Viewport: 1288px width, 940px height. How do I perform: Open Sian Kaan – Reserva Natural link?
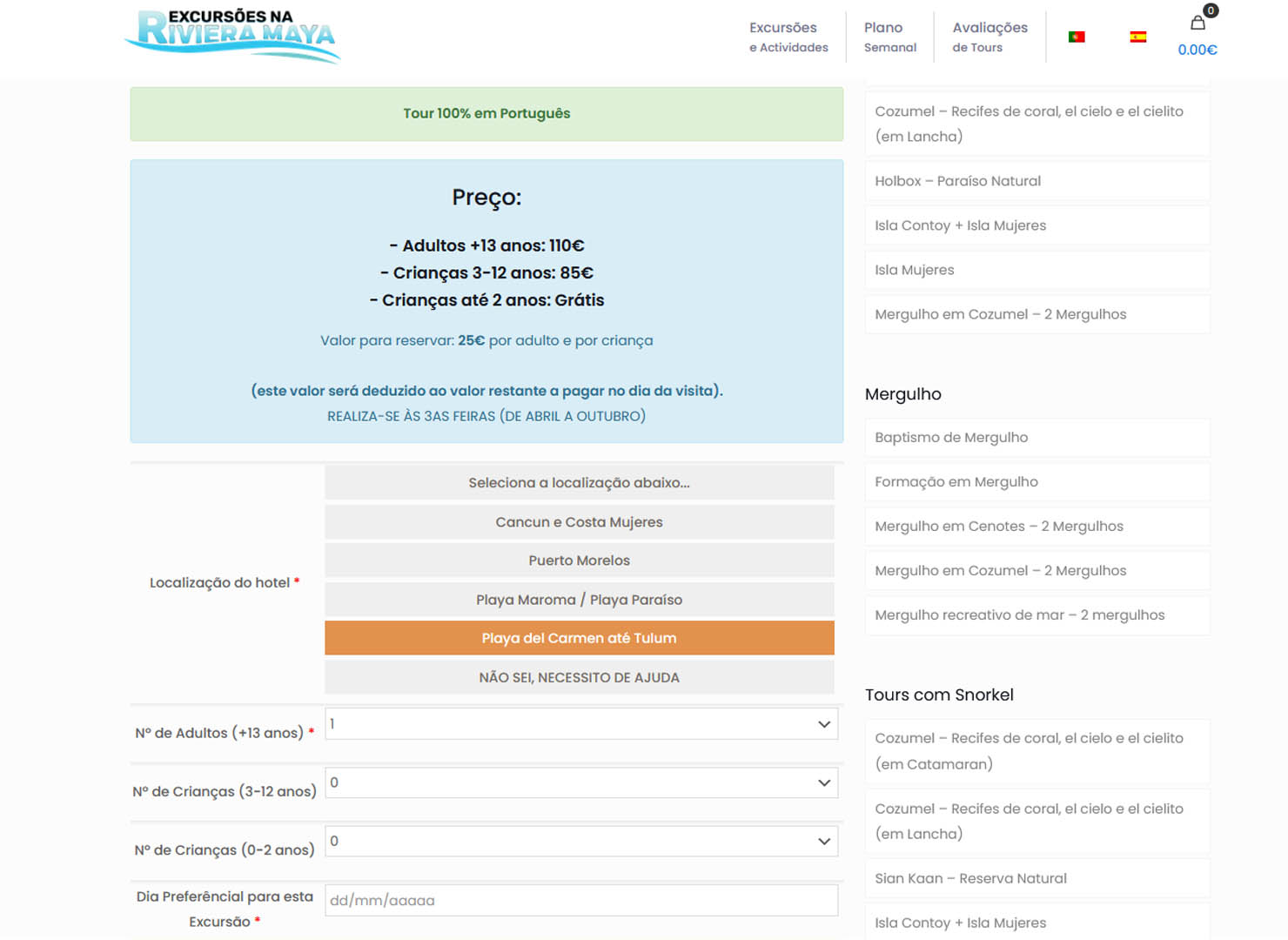970,878
